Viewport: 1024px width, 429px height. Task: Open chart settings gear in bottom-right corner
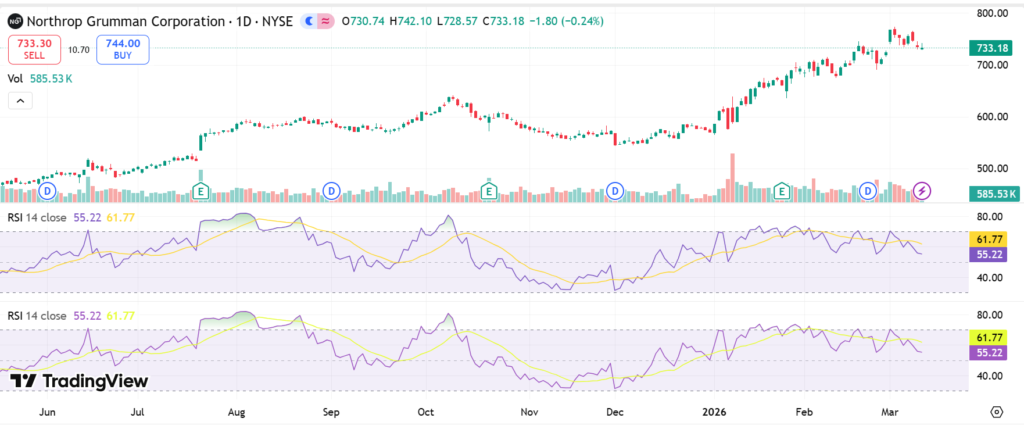click(996, 411)
